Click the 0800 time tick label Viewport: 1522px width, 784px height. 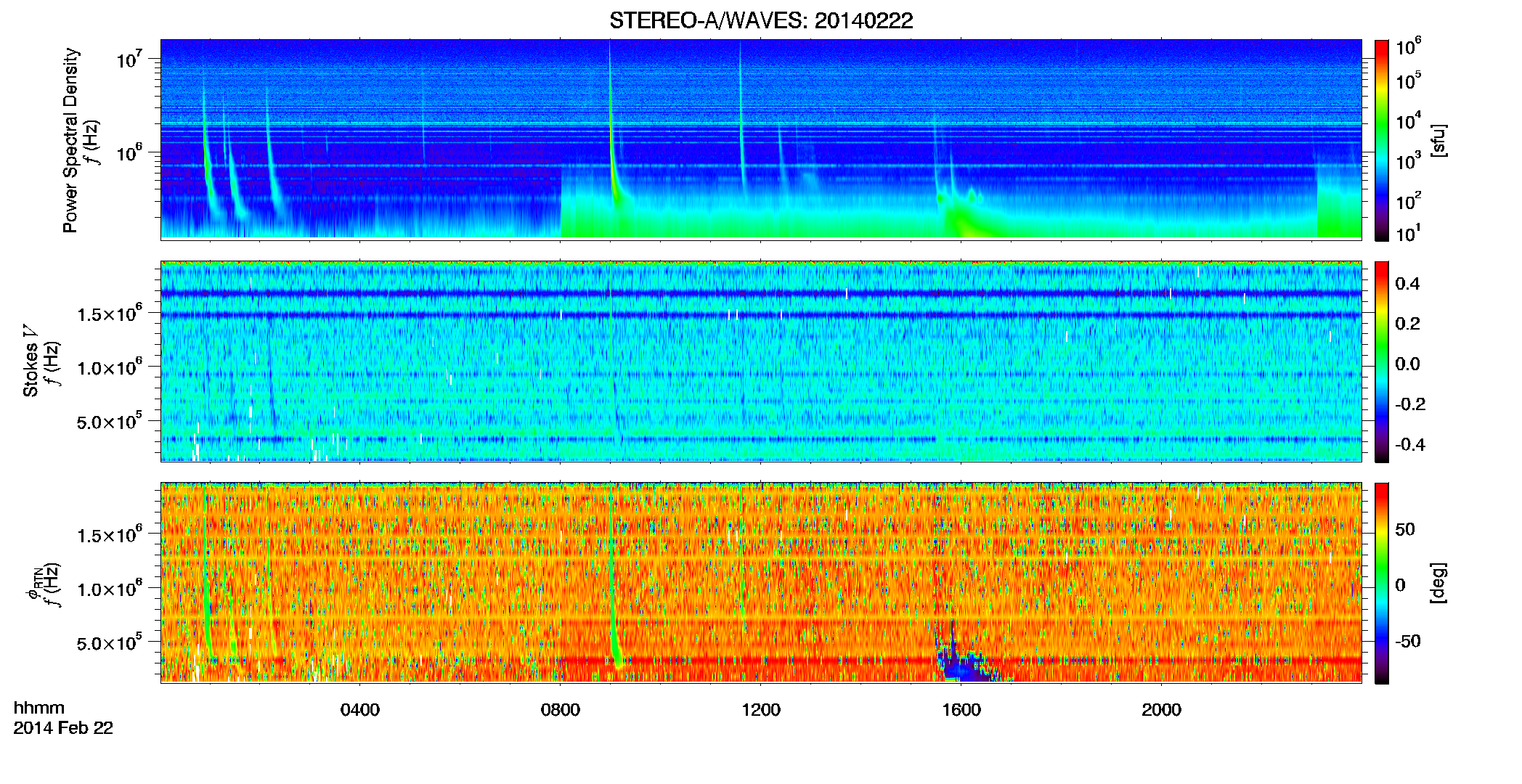pyautogui.click(x=561, y=710)
